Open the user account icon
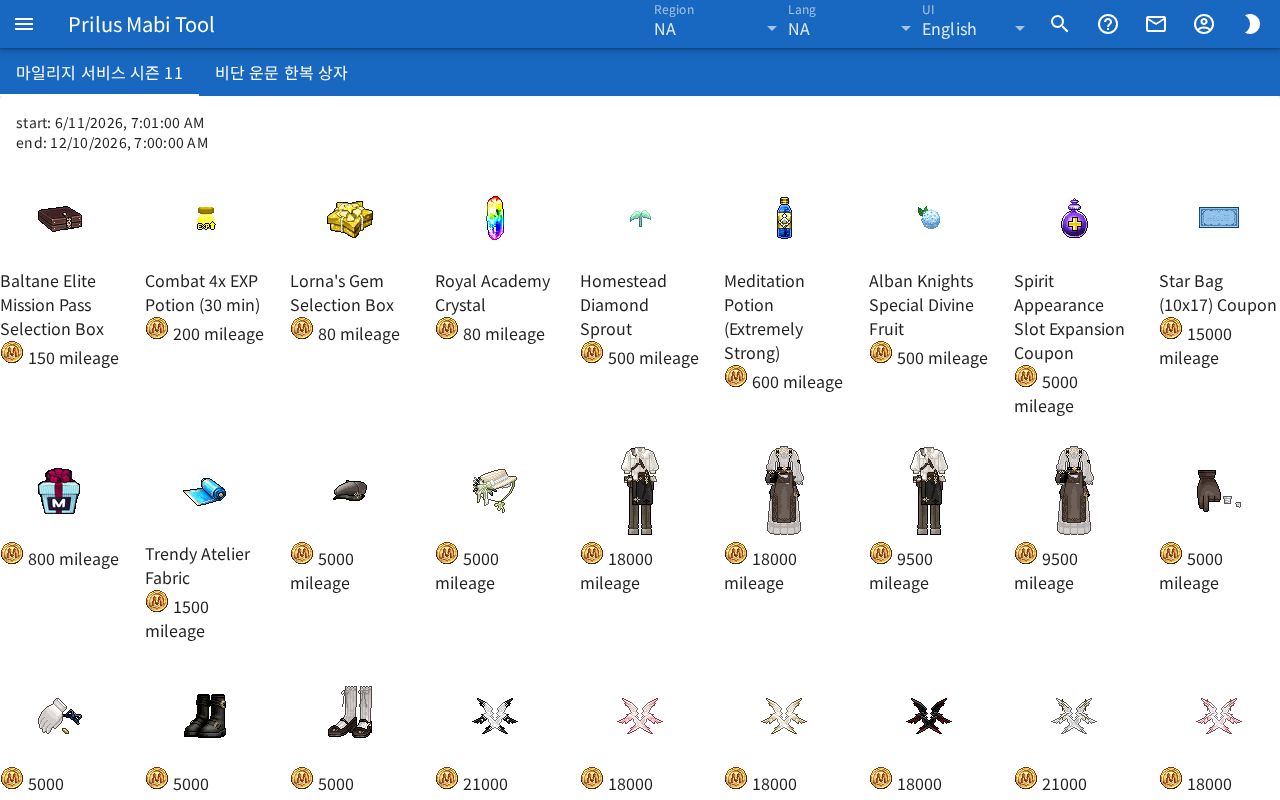The width and height of the screenshot is (1280, 800). coord(1204,24)
